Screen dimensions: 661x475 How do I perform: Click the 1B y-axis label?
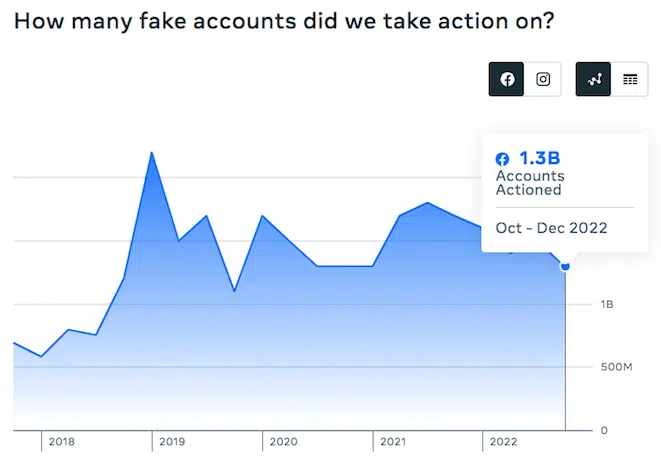click(x=607, y=304)
